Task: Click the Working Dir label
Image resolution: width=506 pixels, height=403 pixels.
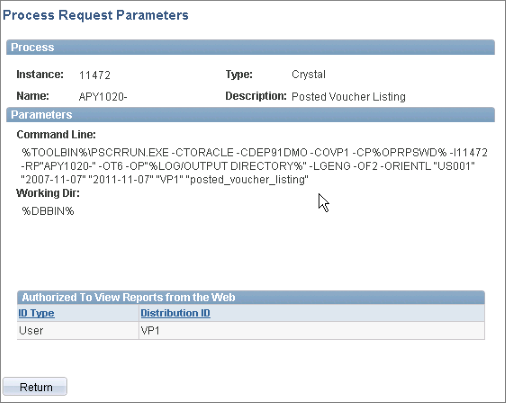Action: coord(48,193)
